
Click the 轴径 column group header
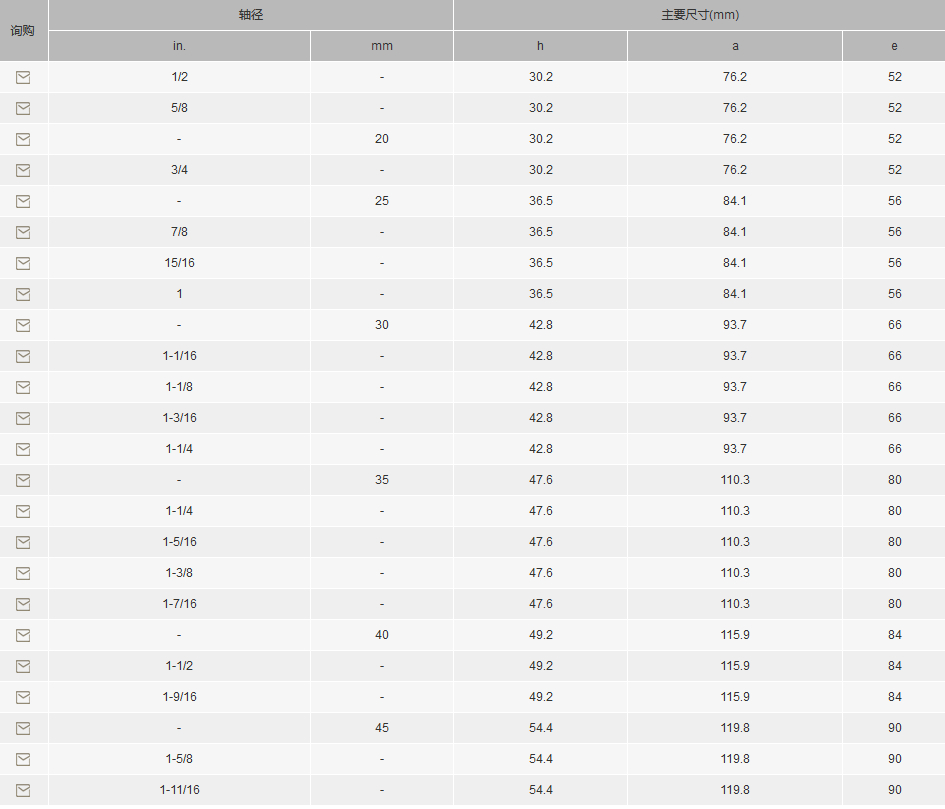point(251,15)
